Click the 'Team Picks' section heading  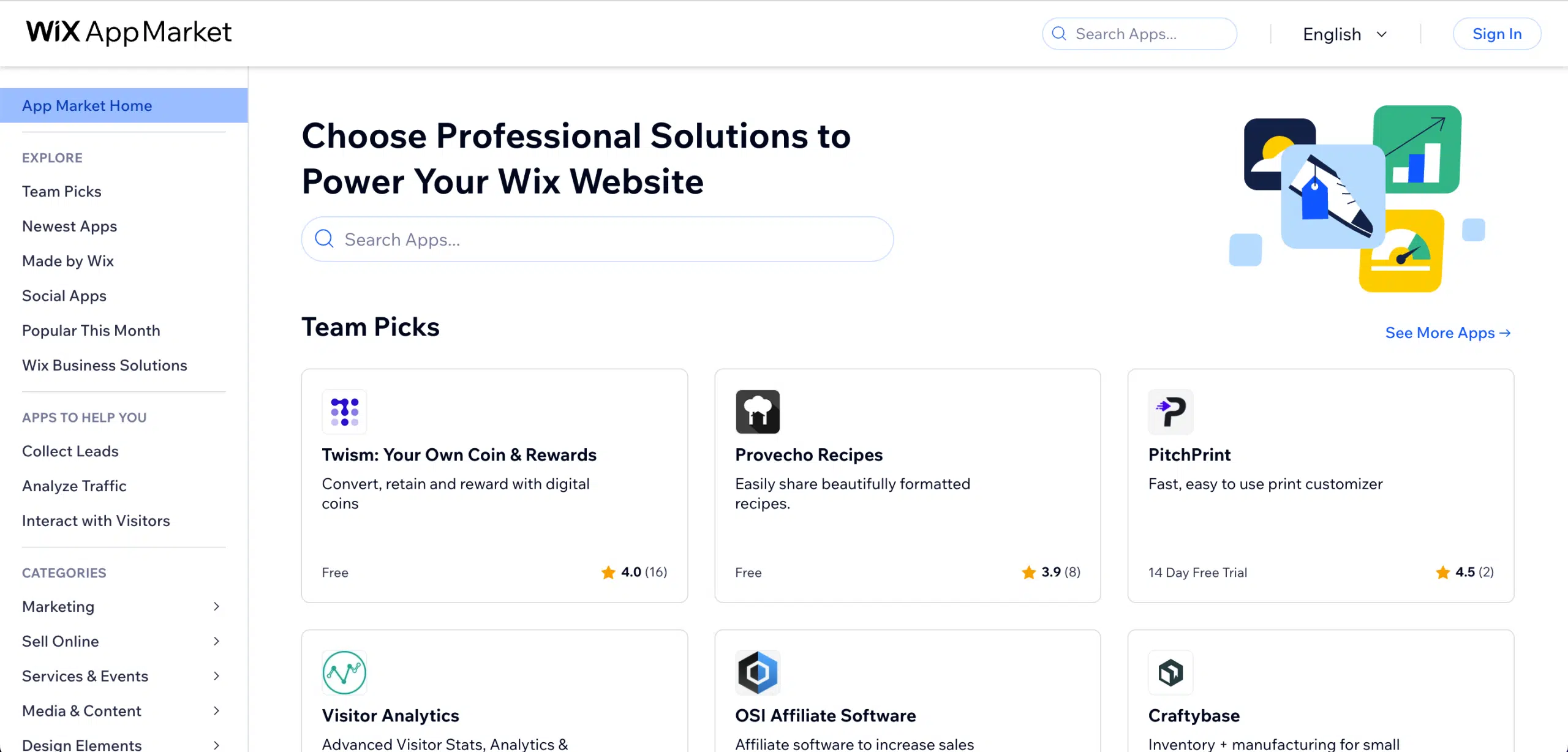point(371,327)
